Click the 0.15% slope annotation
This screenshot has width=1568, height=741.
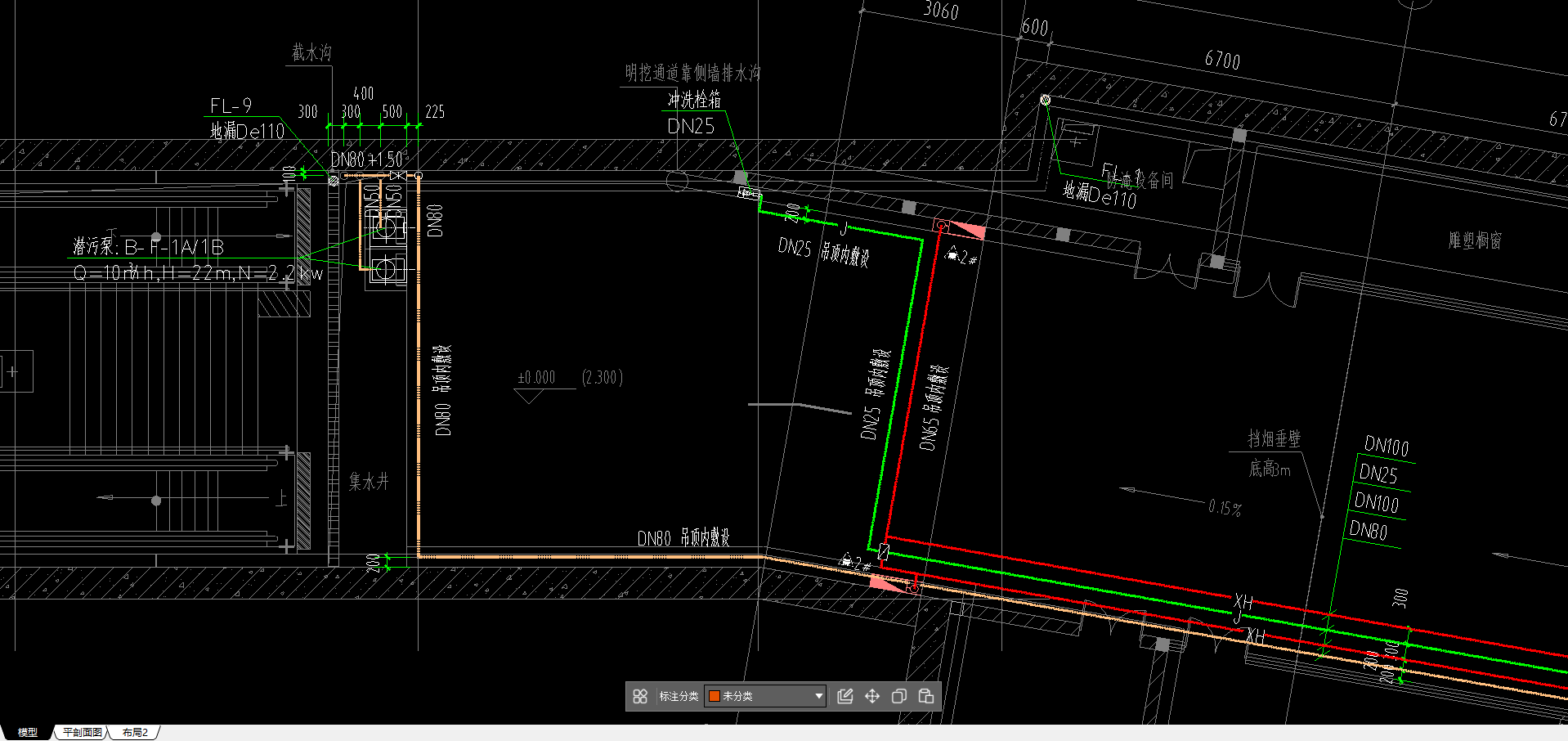pos(1225,508)
